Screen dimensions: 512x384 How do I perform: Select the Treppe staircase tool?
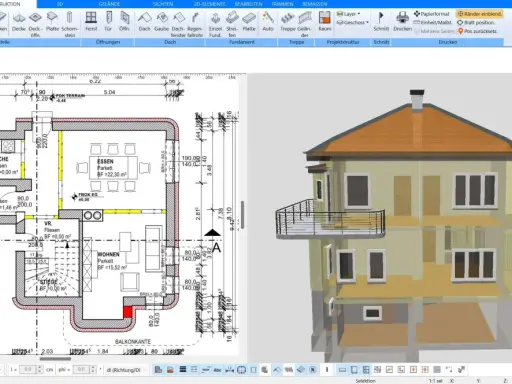[288, 22]
